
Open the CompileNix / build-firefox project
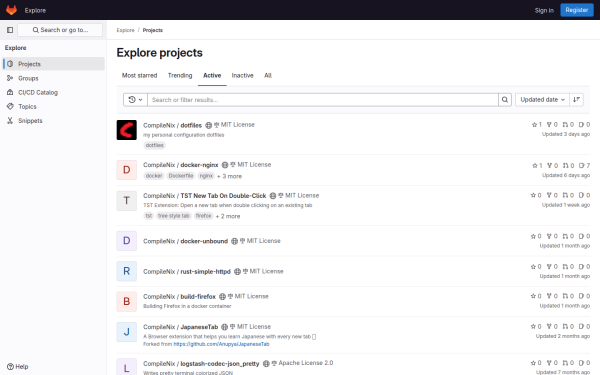179,297
